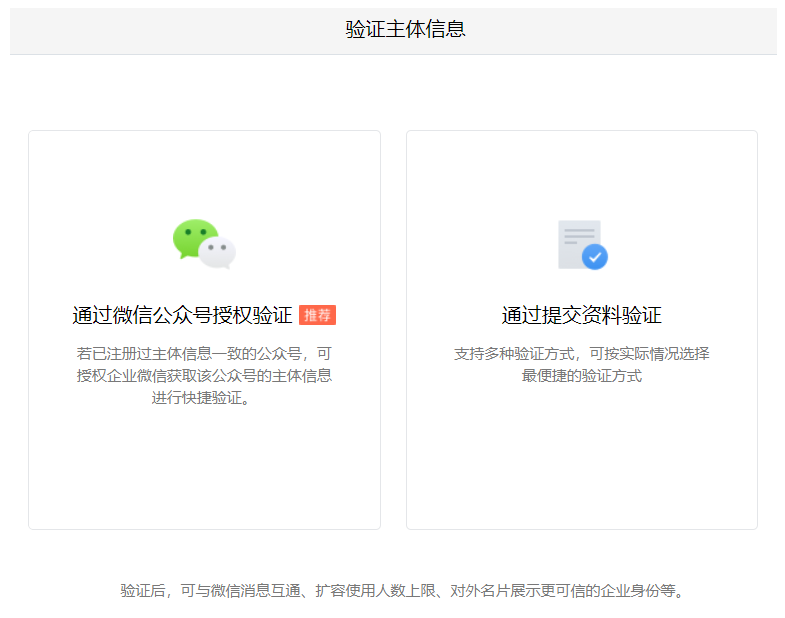Click the red 推荐 badge
This screenshot has height=618, width=785.
pos(317,315)
